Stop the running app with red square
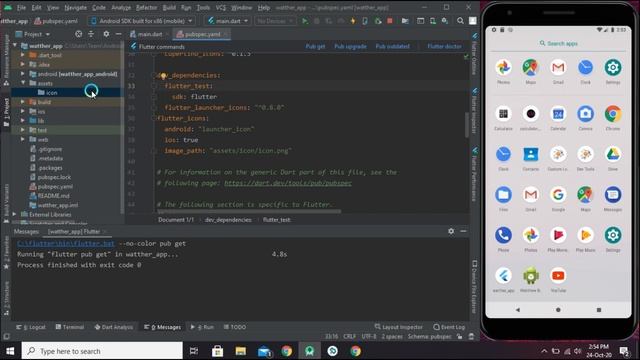This screenshot has width=640, height=360. tap(390, 21)
